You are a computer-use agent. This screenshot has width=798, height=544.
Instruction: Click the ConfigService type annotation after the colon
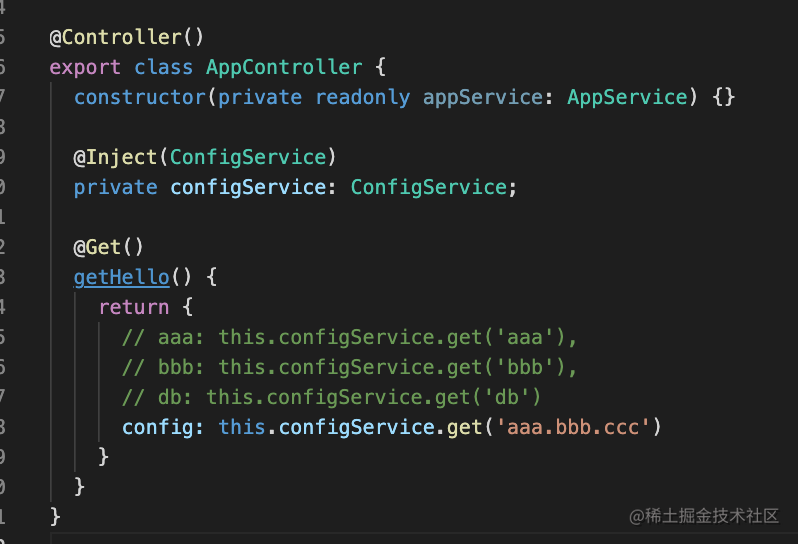430,187
